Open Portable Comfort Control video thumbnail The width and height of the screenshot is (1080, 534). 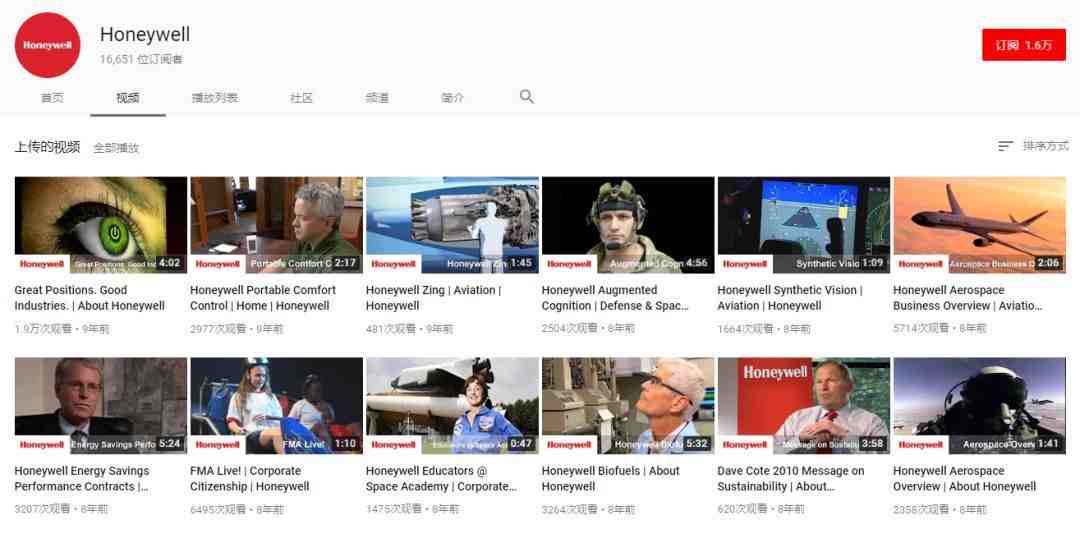point(276,225)
